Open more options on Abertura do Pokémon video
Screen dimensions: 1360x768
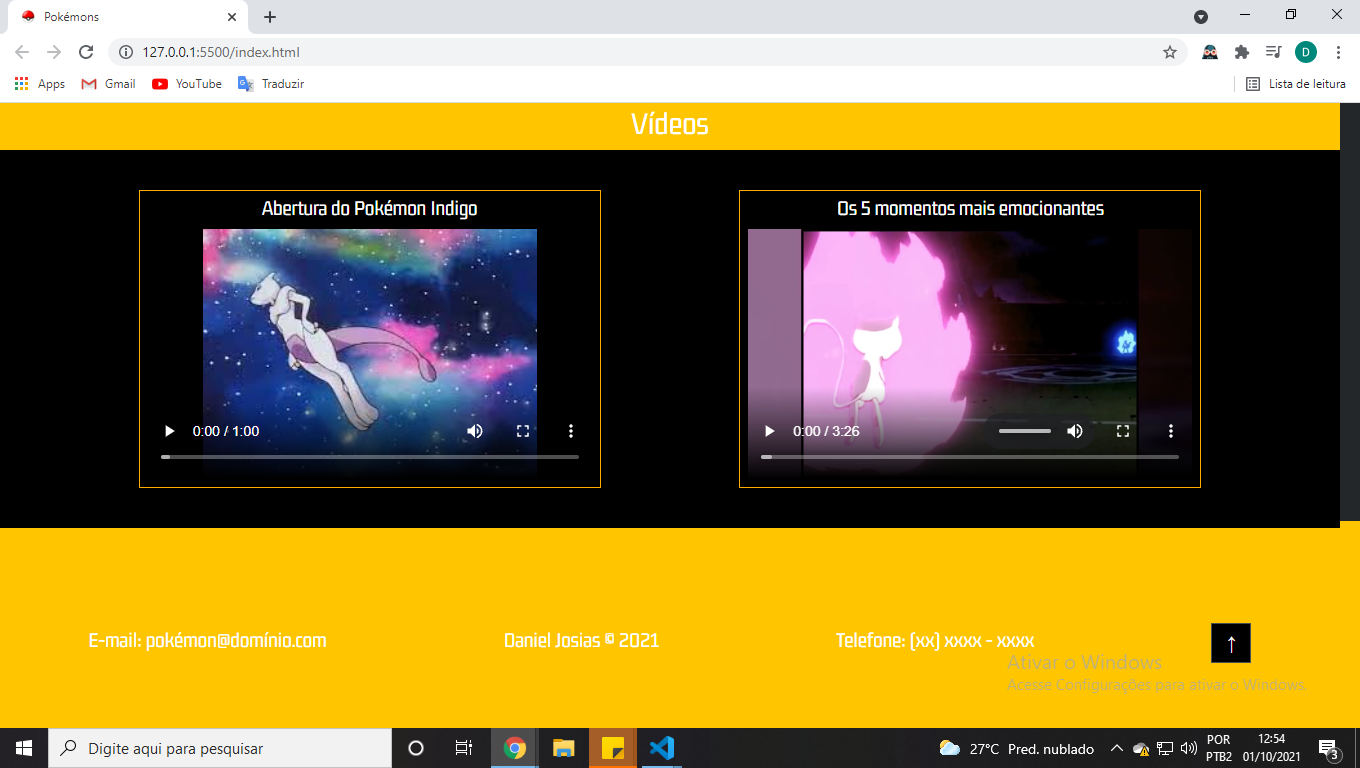(571, 431)
